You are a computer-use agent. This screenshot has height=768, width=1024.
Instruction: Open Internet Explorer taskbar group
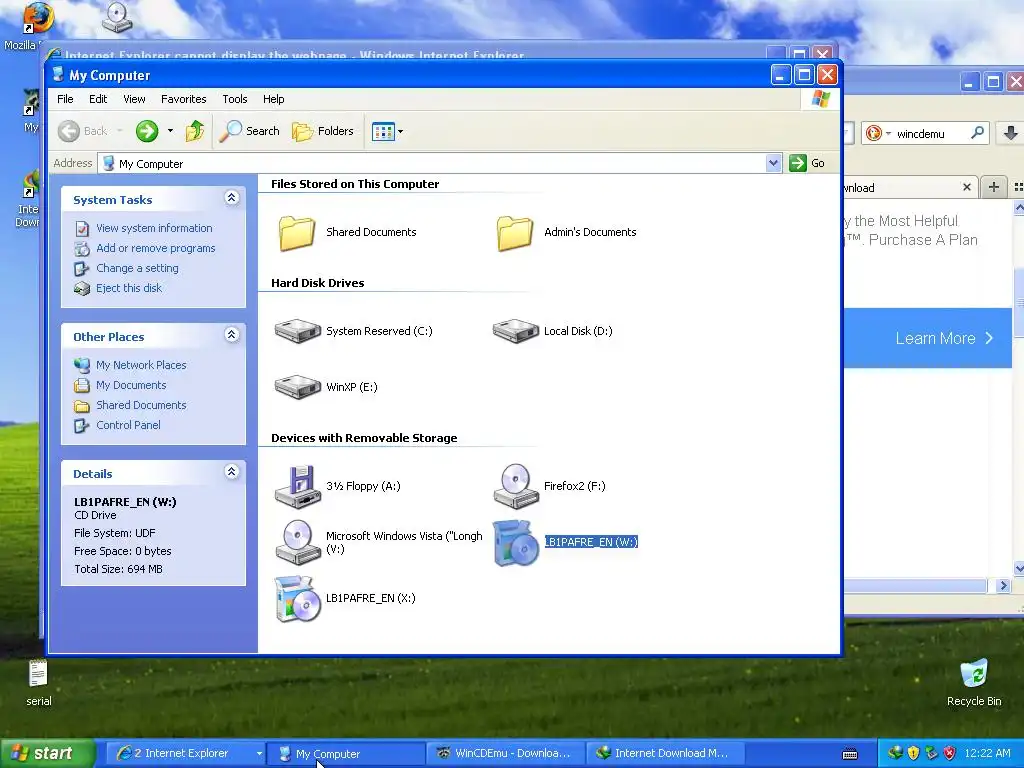pyautogui.click(x=185, y=754)
